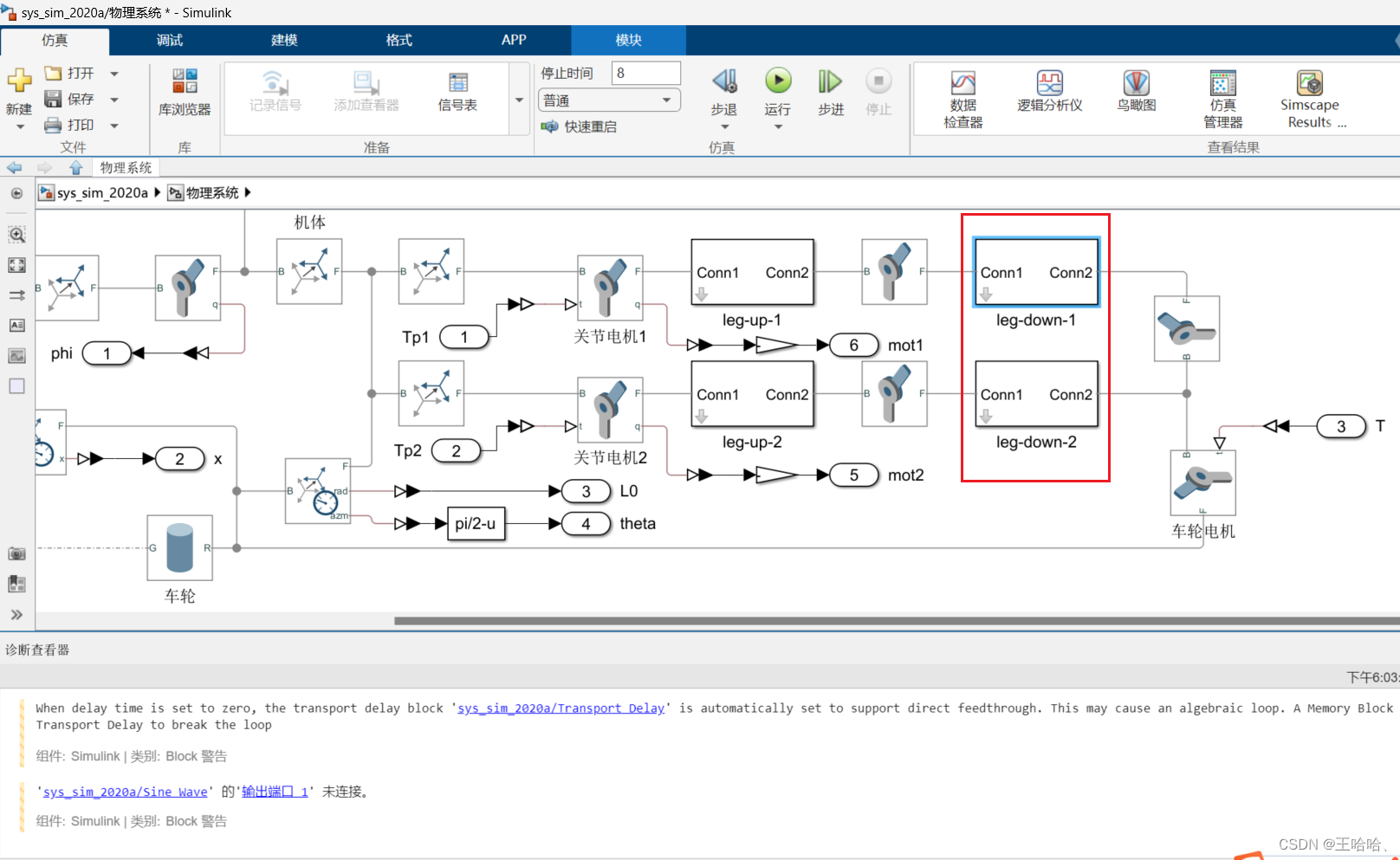Viewport: 1400px width, 860px height.
Task: Open the sys_sim_2020a/Transport Delay link
Action: pos(561,708)
